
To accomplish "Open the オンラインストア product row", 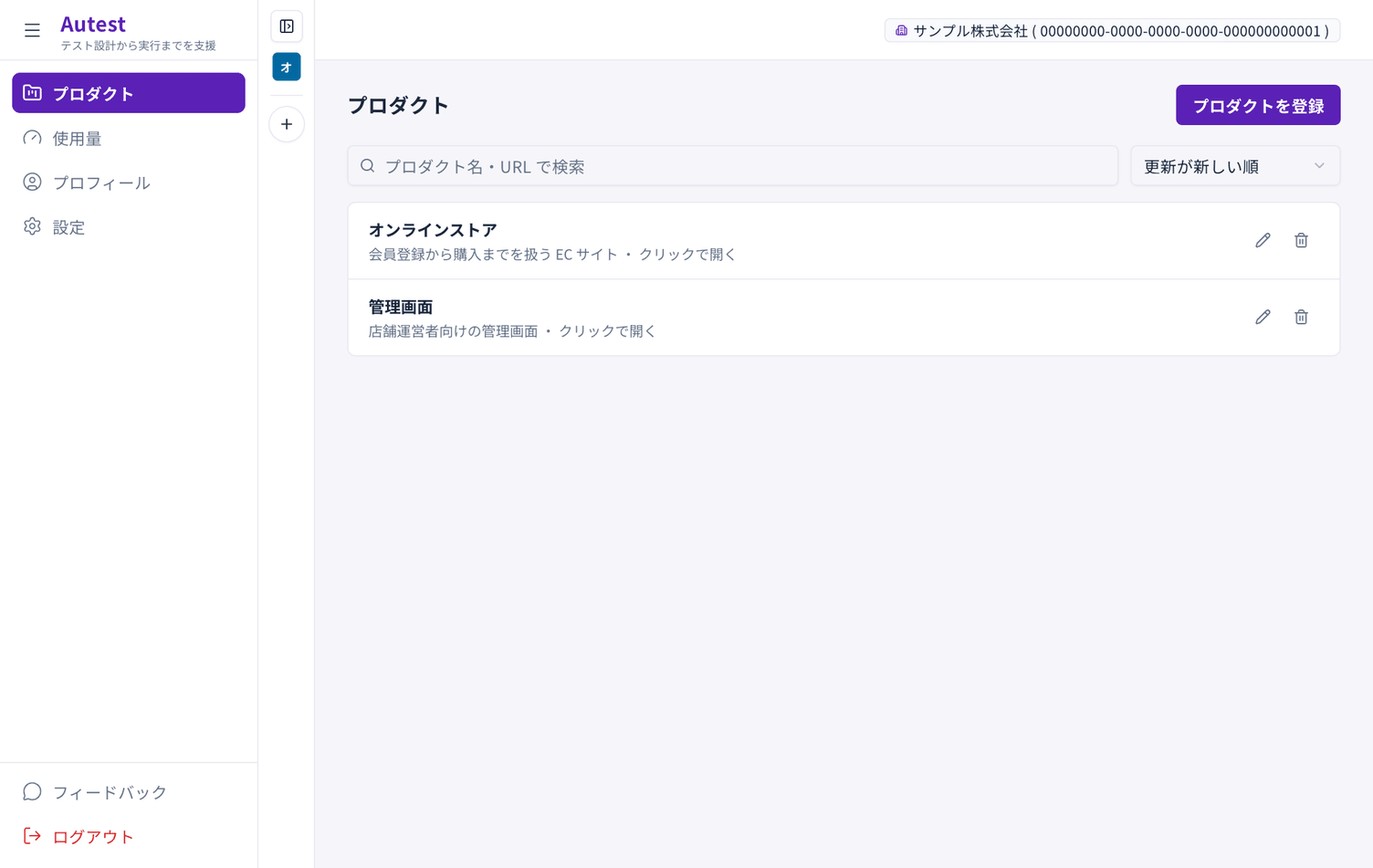I will (x=844, y=241).
